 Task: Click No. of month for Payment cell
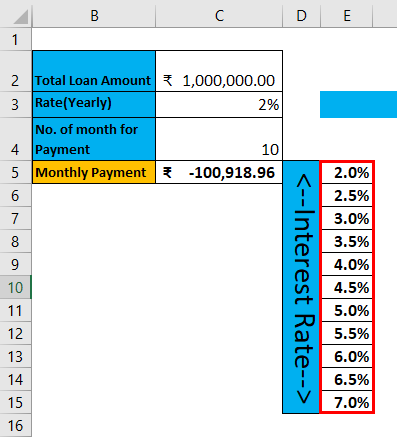tap(94, 139)
